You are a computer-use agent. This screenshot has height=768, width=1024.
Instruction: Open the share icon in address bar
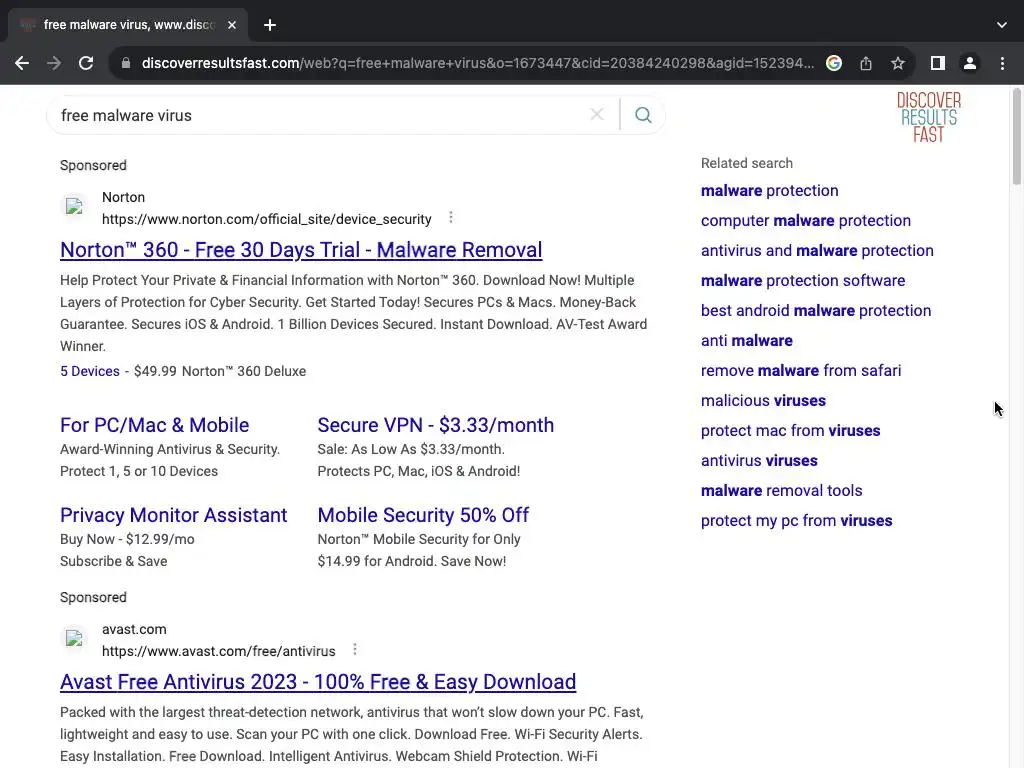(866, 63)
